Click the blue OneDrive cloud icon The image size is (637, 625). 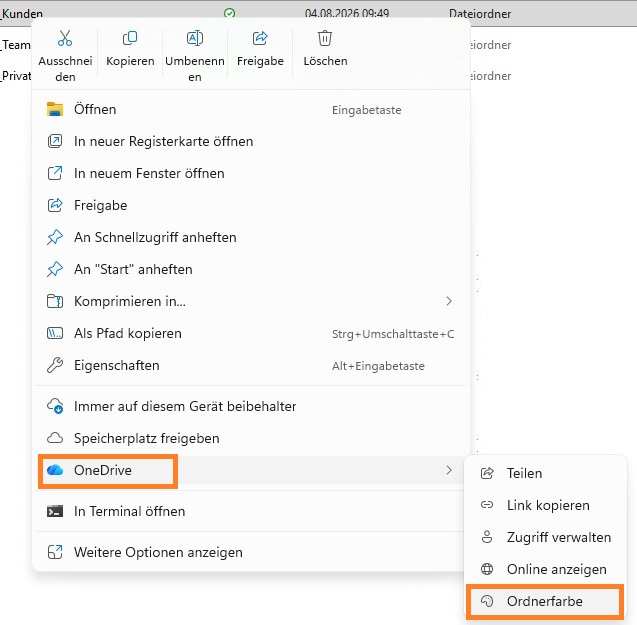55,470
